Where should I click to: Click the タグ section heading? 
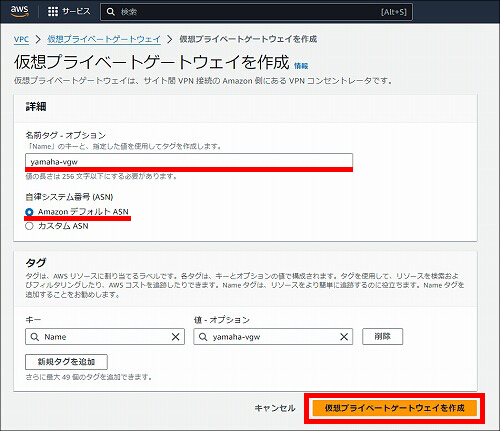(x=36, y=263)
